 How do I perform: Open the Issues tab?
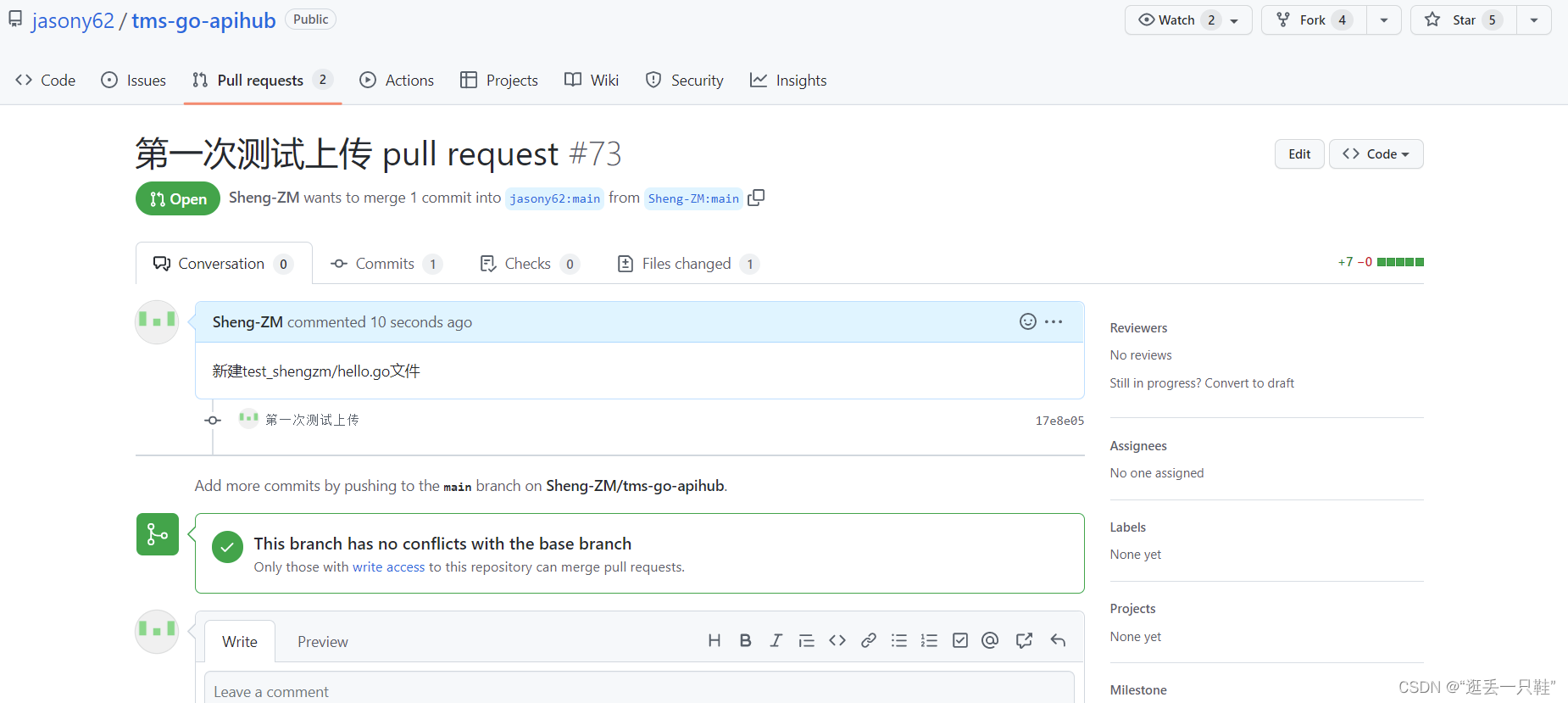134,80
